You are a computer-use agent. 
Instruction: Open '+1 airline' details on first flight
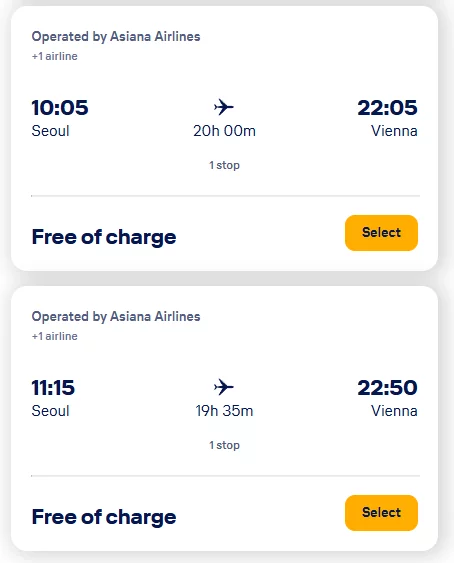(x=55, y=56)
